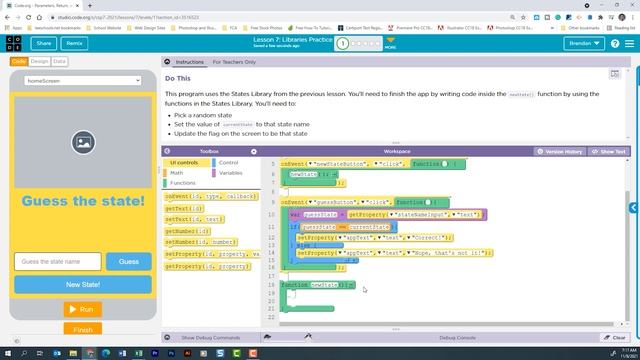Click the rabbit fast speed icon
Viewport: 640px width, 360px height.
coord(308,336)
